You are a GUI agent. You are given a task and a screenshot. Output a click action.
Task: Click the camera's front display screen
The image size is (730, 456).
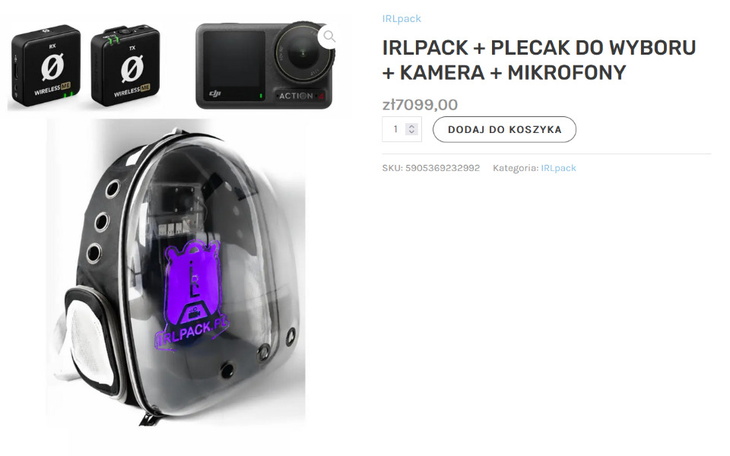click(x=233, y=59)
